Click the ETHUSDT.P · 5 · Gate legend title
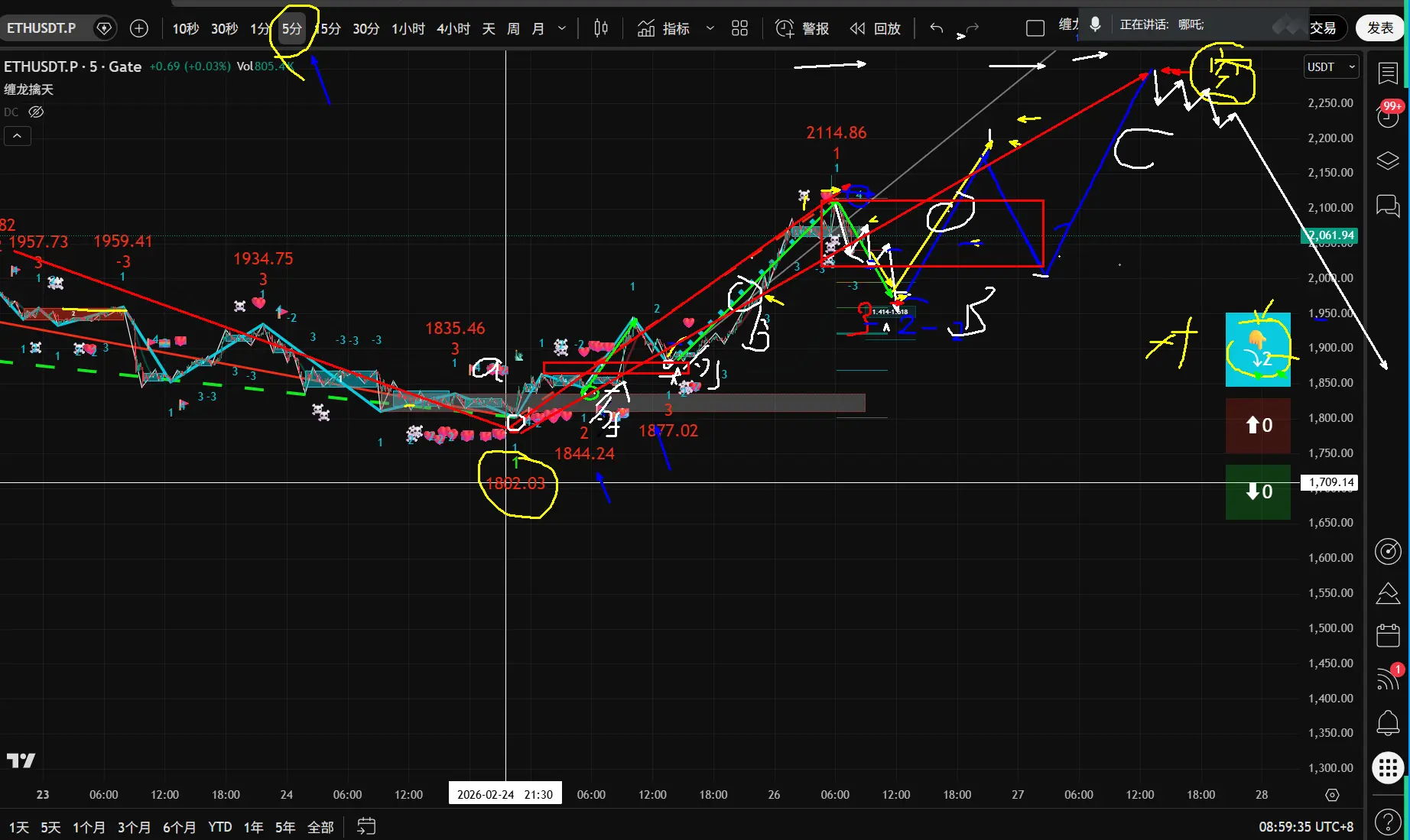Image resolution: width=1410 pixels, height=840 pixels. (73, 66)
